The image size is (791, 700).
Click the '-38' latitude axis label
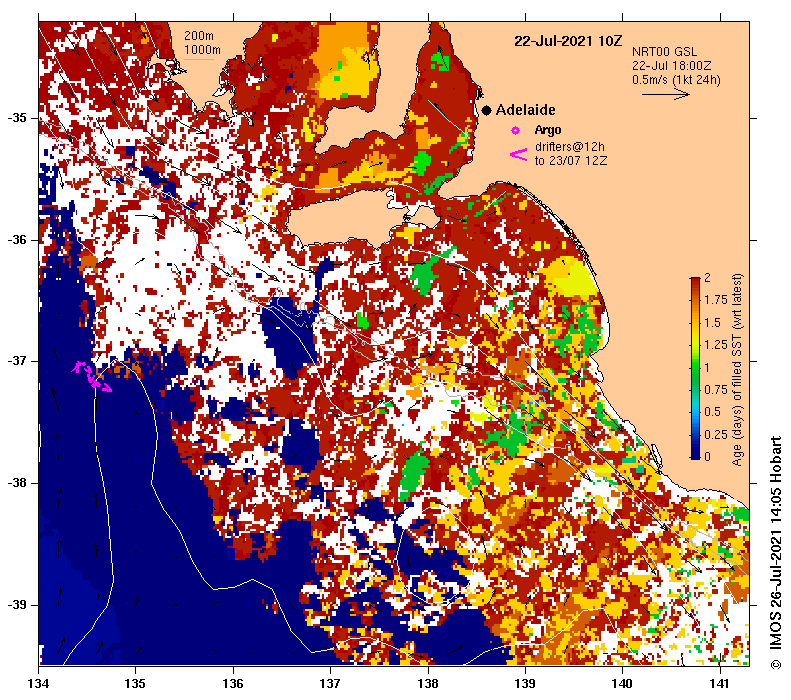tap(17, 483)
